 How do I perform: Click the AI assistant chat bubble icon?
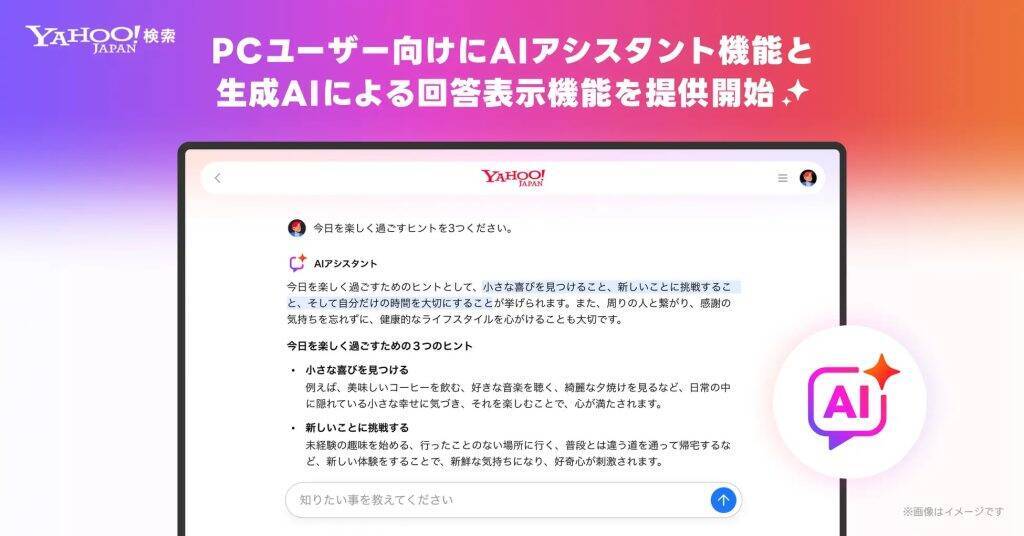click(298, 262)
